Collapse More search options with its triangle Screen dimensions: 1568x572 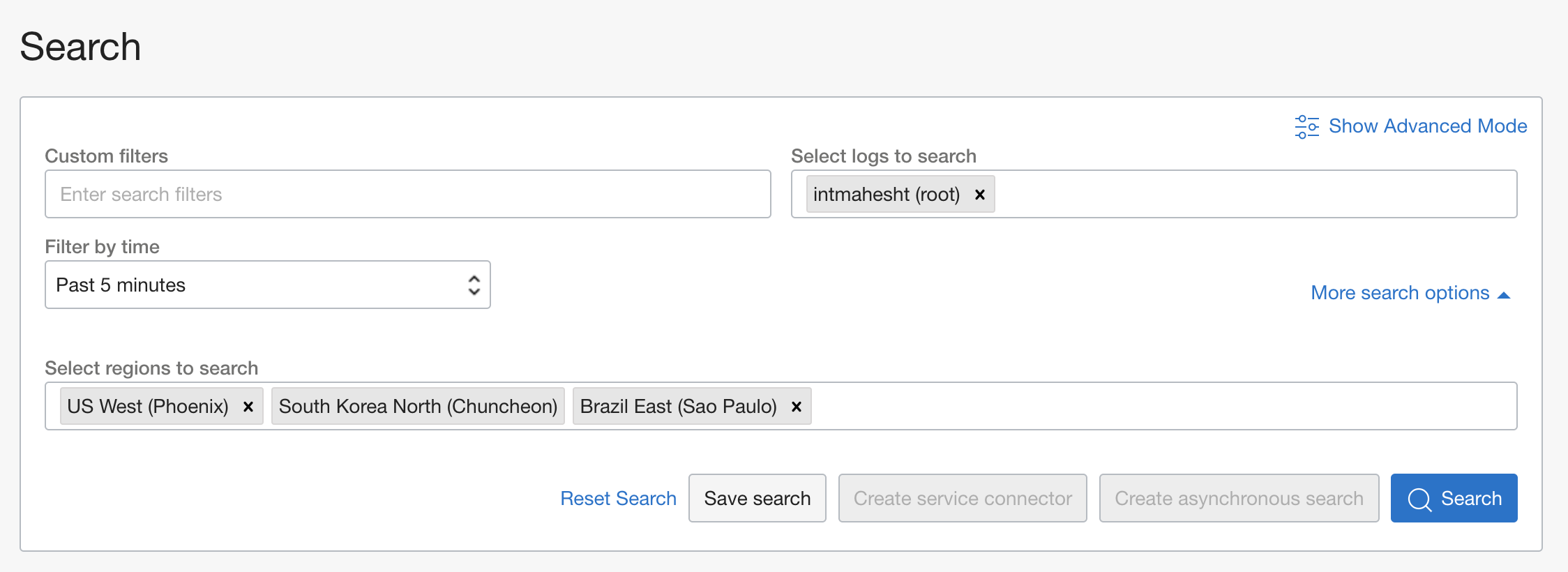[x=1504, y=293]
